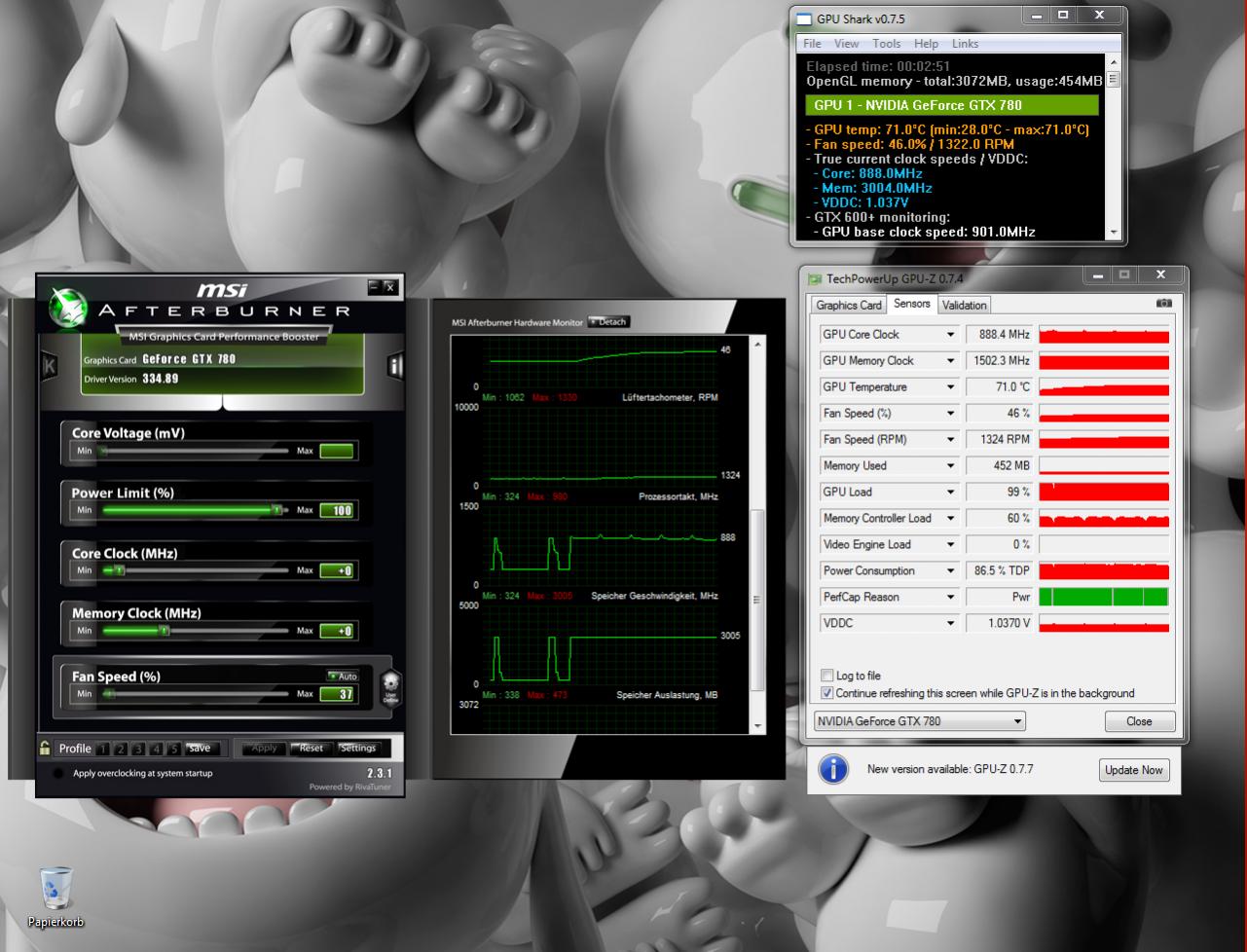Select Afterburner profile slot 3

(138, 749)
